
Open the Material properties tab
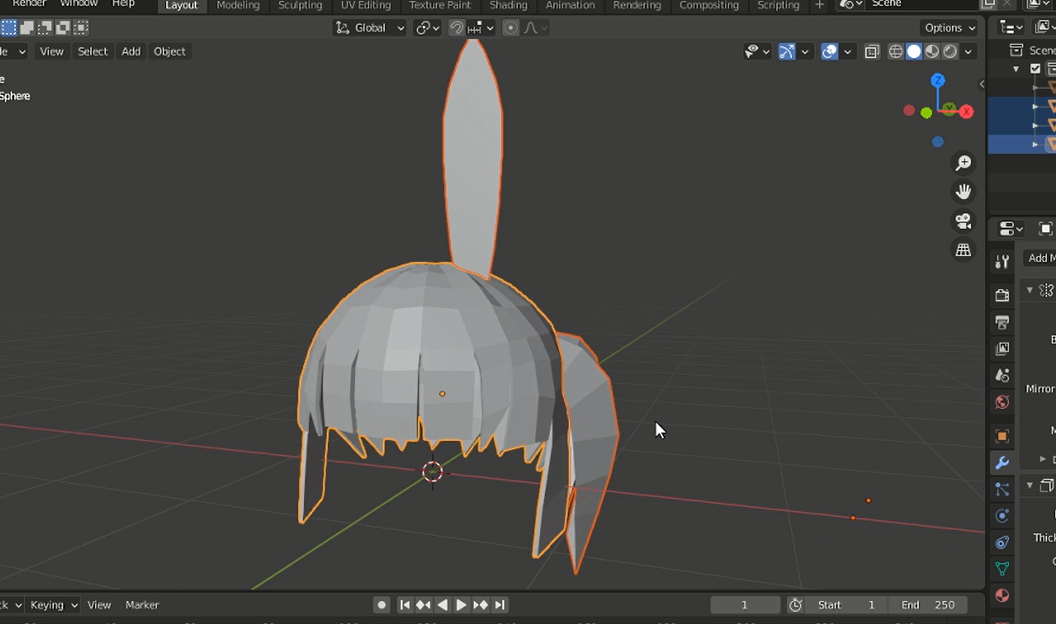[x=1002, y=595]
